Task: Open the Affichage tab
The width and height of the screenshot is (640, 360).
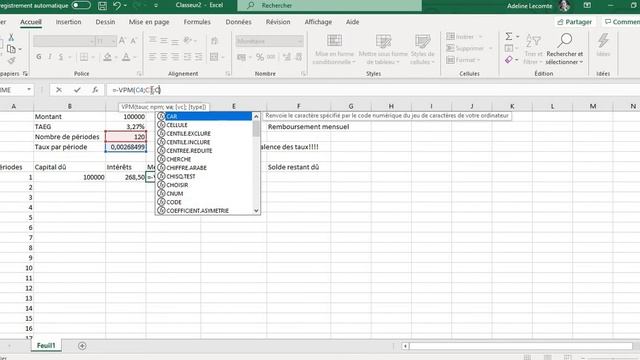Action: click(x=318, y=22)
